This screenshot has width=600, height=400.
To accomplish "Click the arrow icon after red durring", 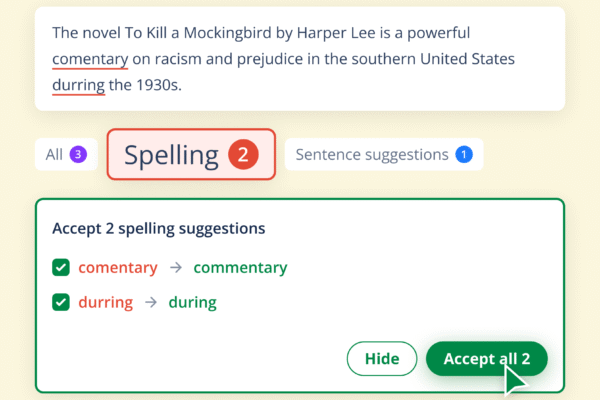I will pyautogui.click(x=151, y=302).
